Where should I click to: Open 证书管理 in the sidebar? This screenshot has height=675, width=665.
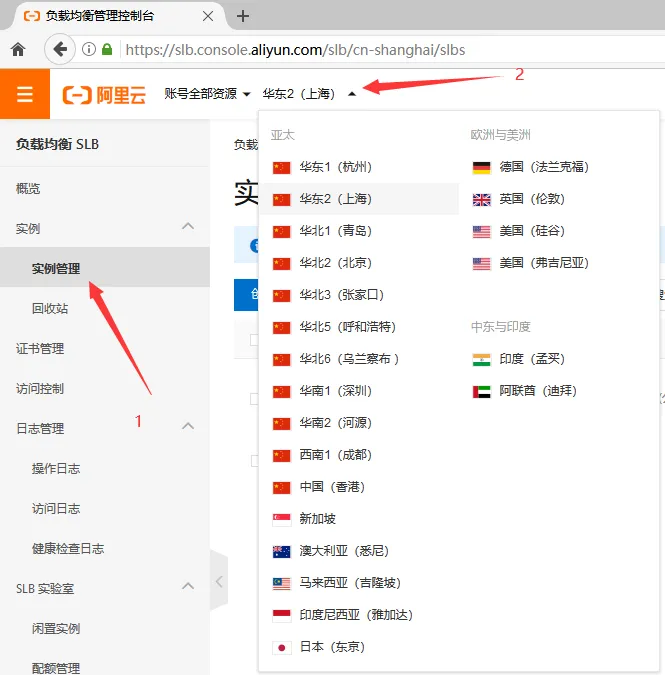click(40, 348)
